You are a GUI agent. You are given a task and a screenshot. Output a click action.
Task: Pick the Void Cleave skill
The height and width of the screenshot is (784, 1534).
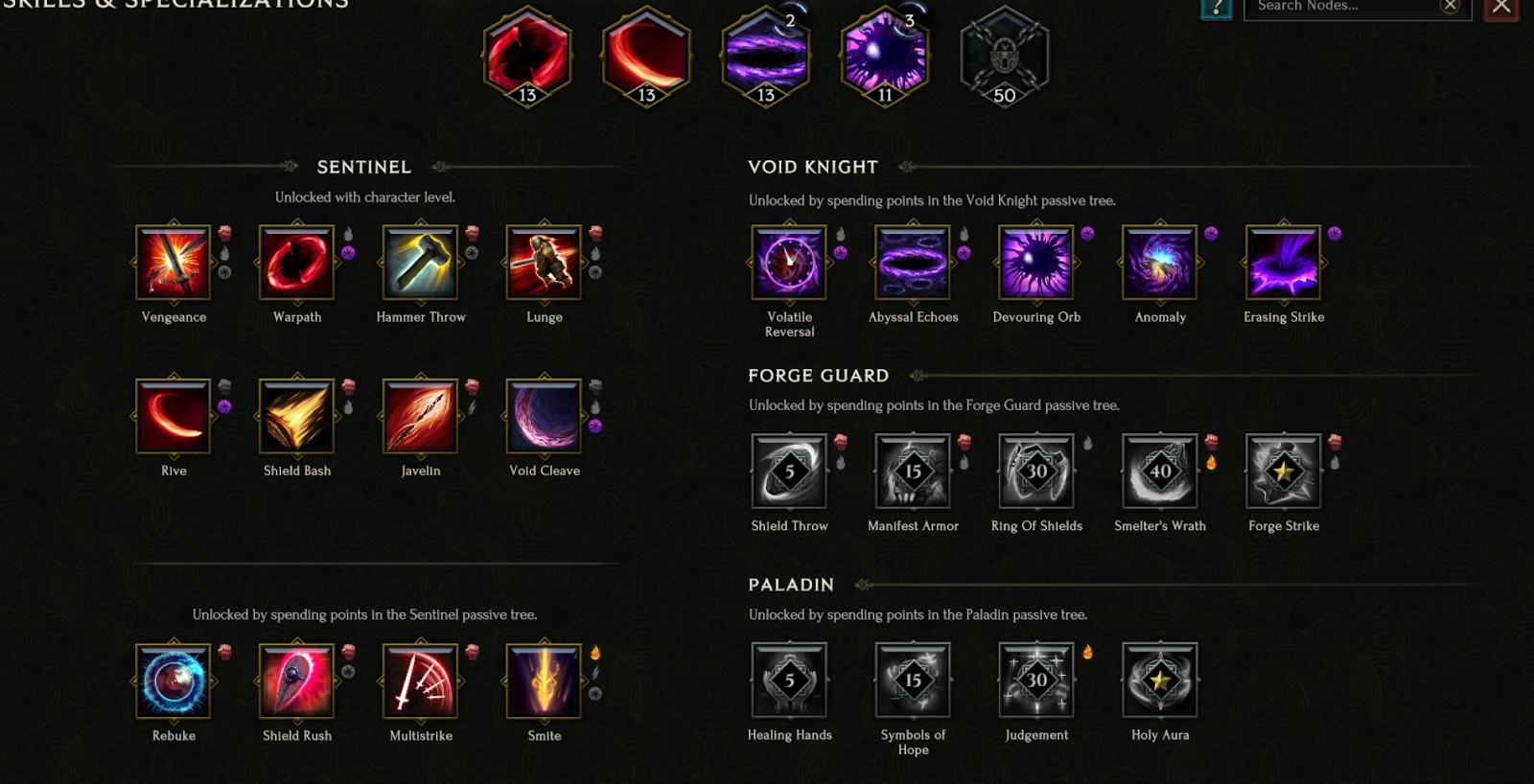click(x=544, y=416)
